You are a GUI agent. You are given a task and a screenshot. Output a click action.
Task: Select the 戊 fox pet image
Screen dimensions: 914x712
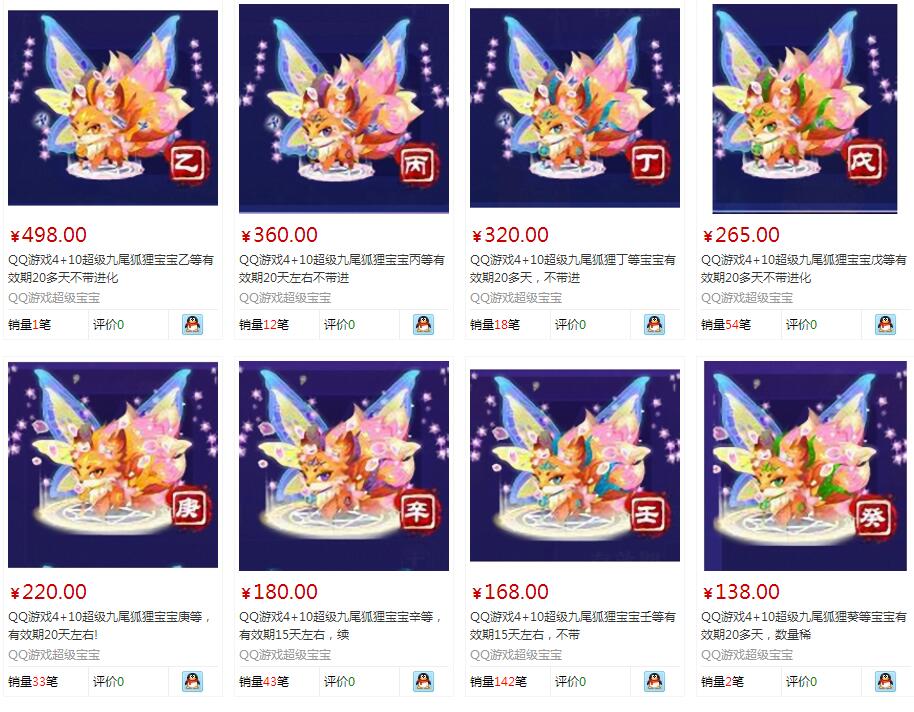click(x=805, y=108)
